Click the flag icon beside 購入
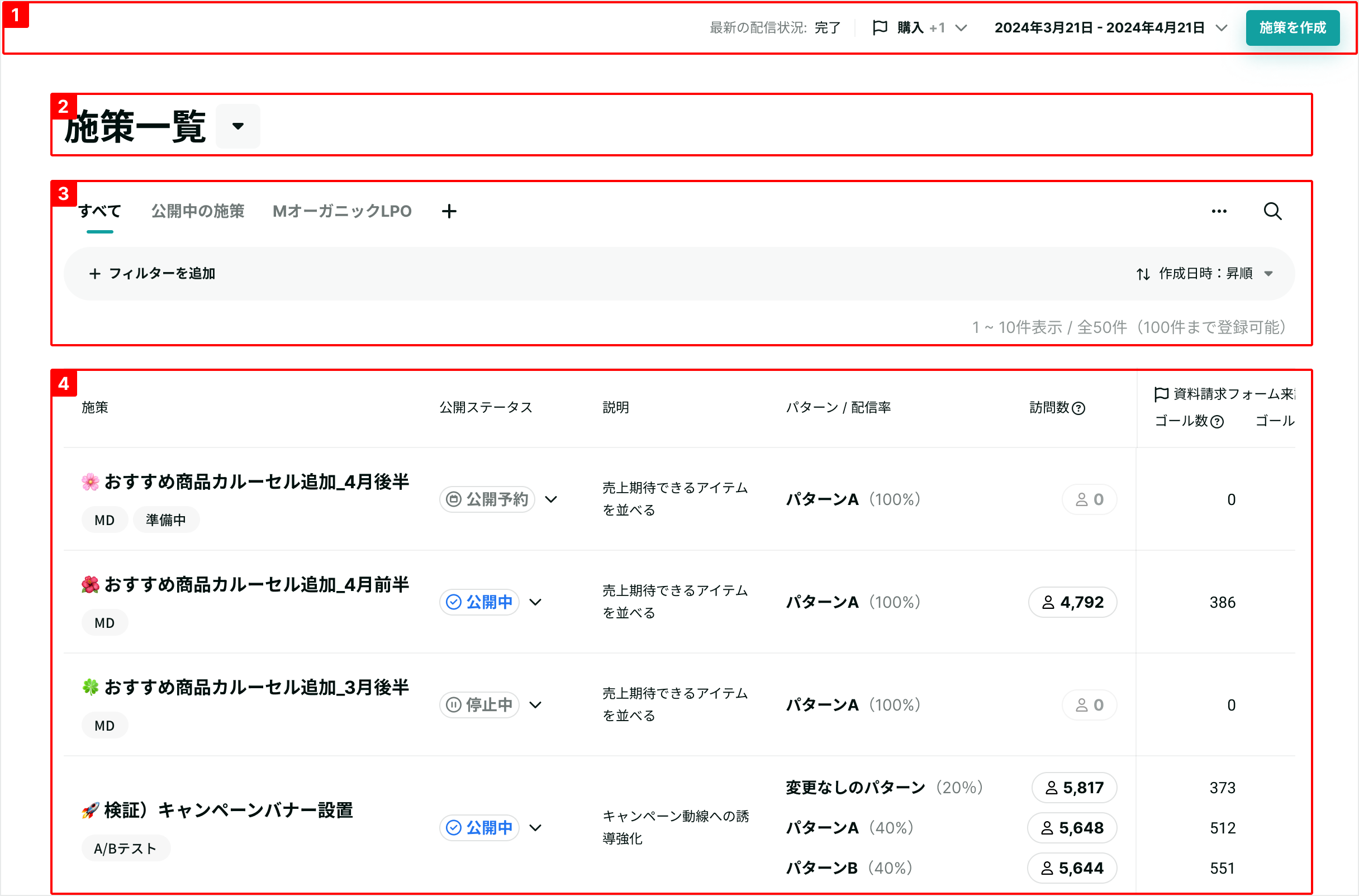The width and height of the screenshot is (1359, 896). pos(880,27)
